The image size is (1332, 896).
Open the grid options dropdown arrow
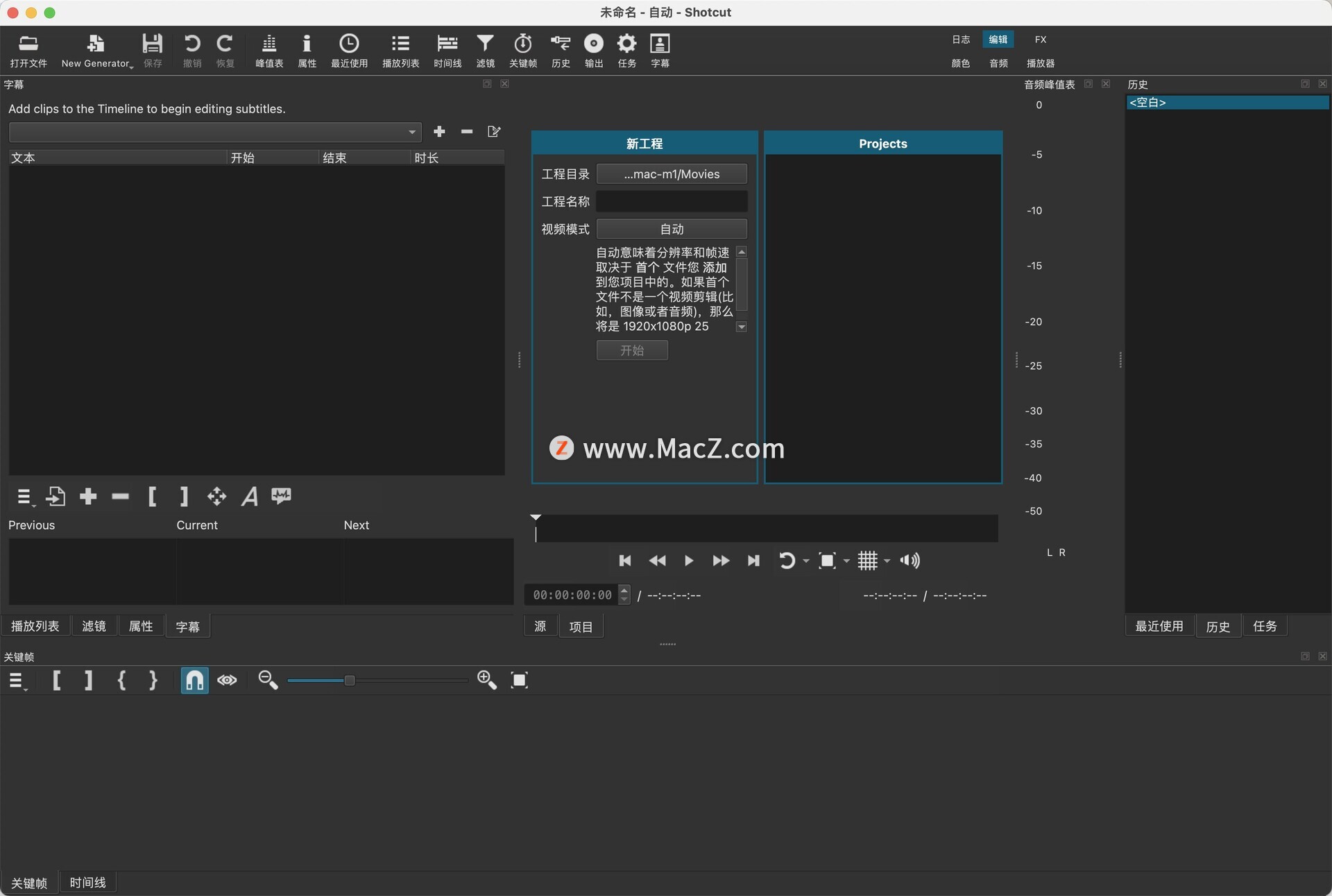tap(887, 561)
